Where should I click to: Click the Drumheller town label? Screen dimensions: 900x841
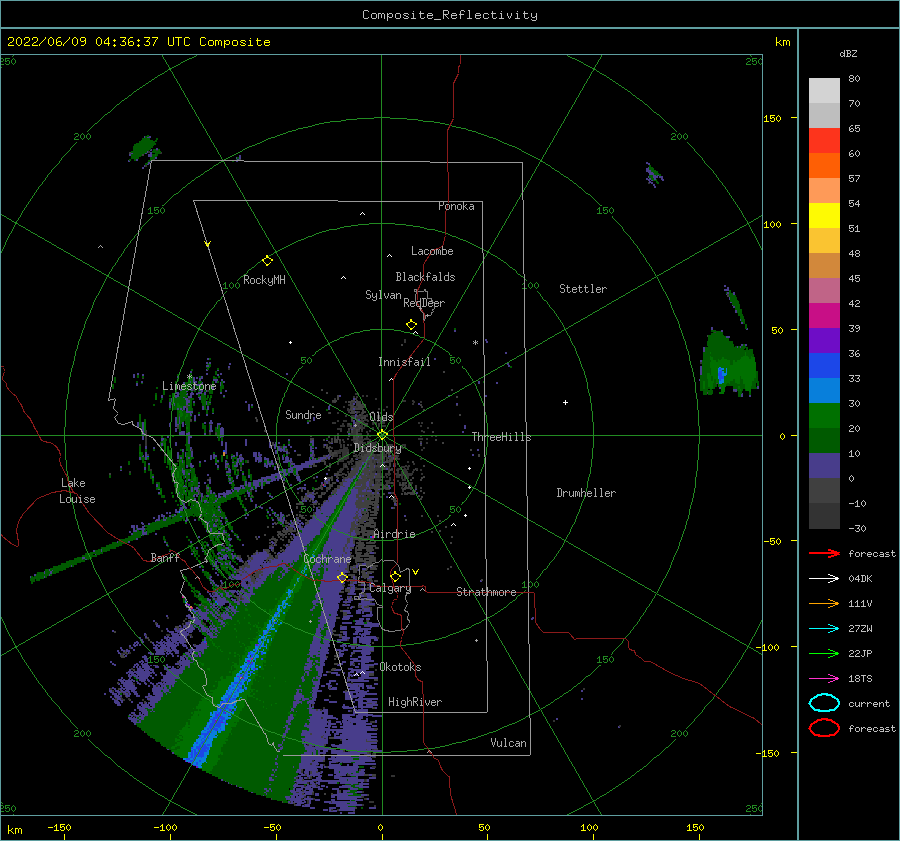pyautogui.click(x=586, y=493)
